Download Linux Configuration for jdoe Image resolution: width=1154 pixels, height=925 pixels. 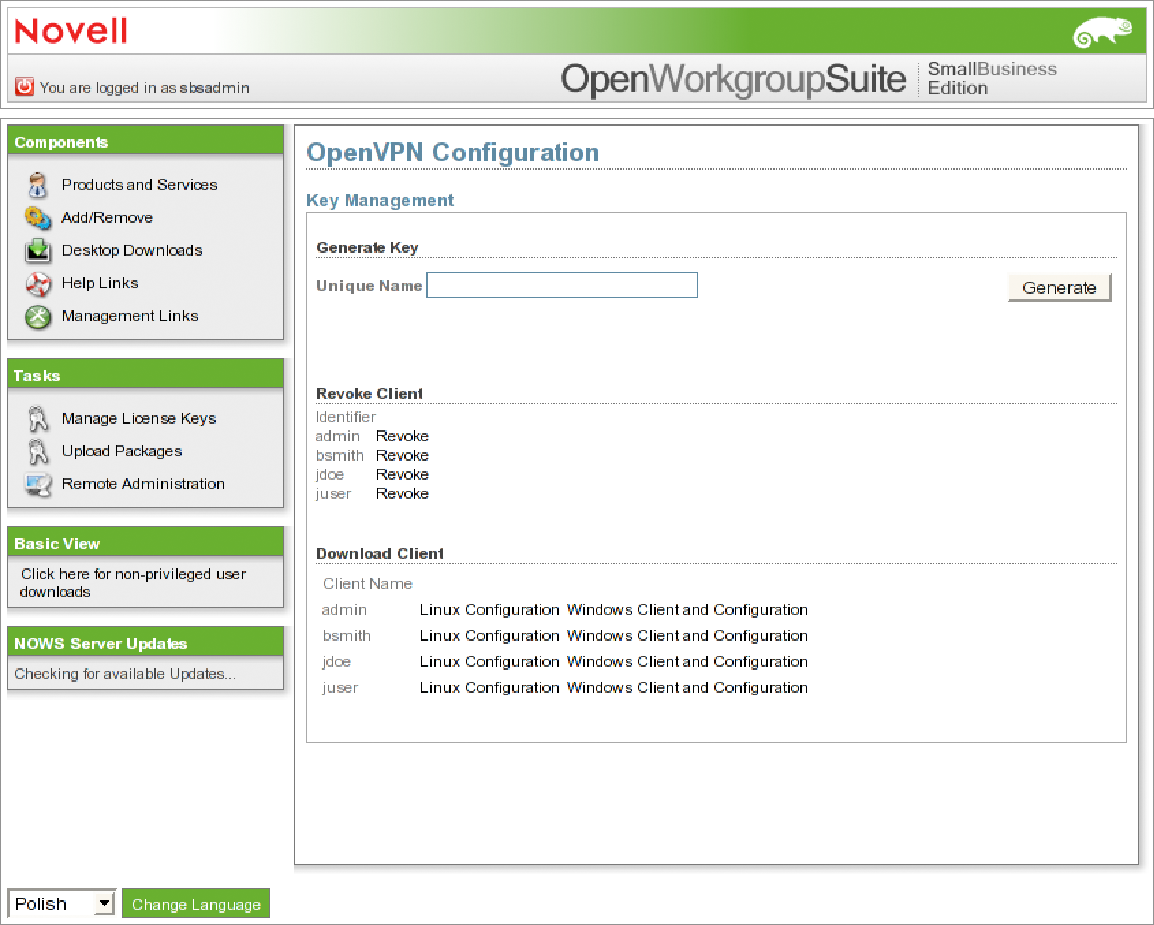coord(489,662)
